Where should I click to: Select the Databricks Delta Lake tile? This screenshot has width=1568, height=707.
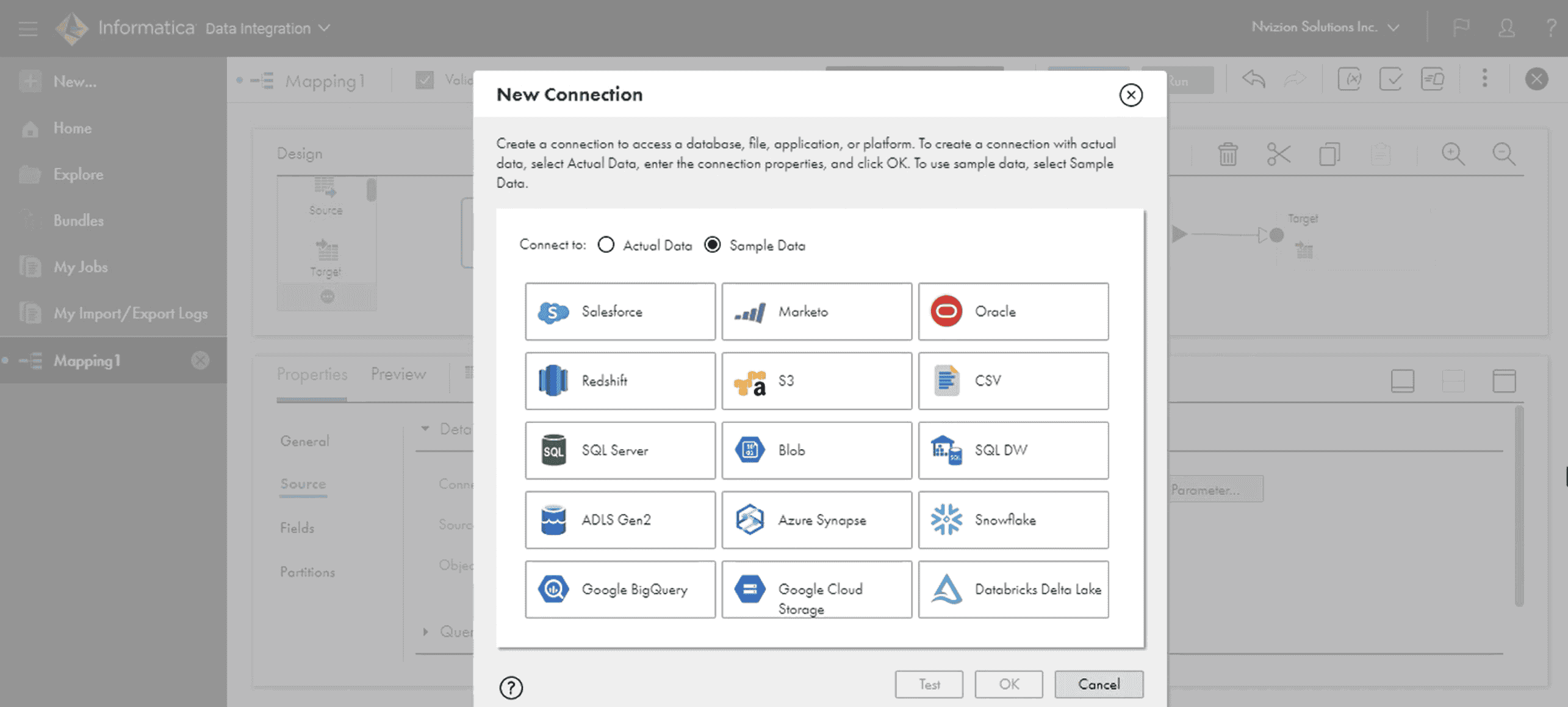tap(1013, 590)
